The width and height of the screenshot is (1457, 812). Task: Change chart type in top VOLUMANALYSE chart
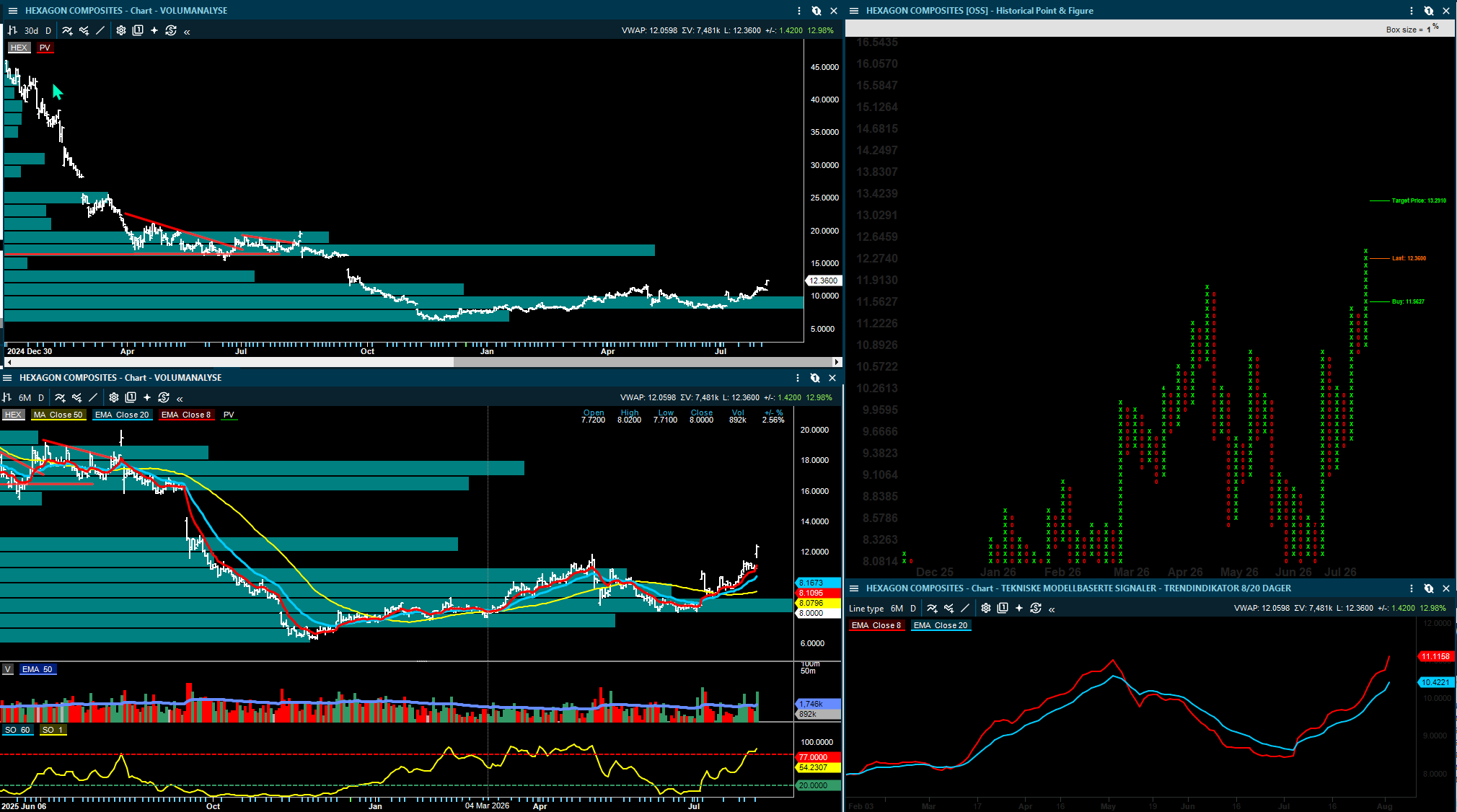pos(12,30)
